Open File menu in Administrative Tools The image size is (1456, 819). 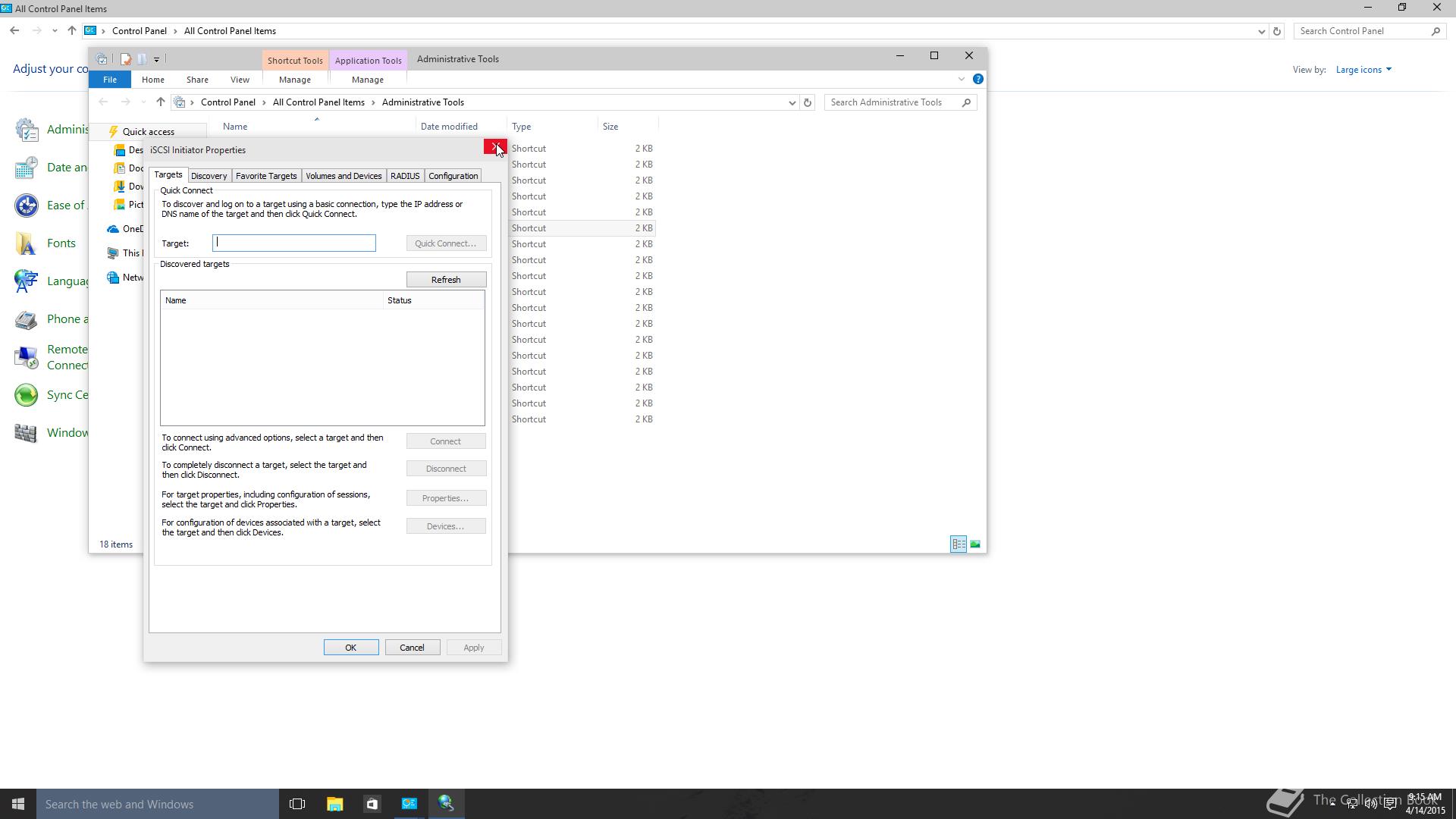(x=110, y=80)
